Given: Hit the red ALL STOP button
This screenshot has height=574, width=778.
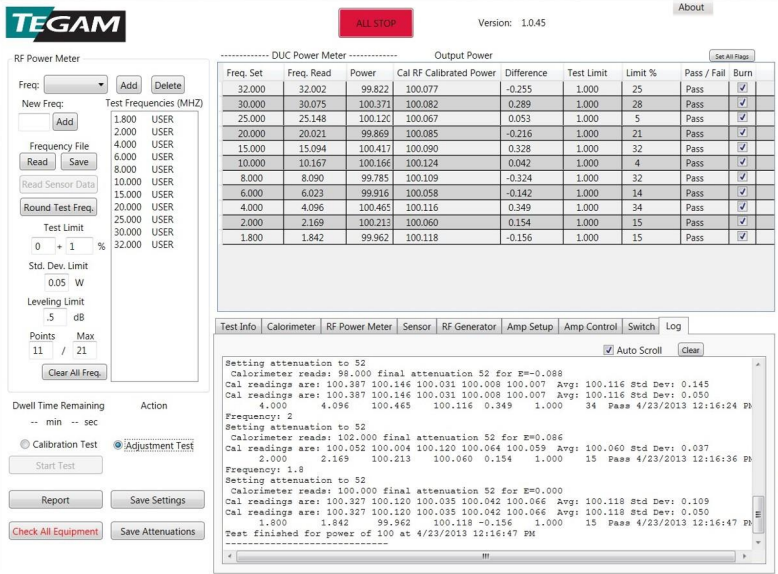Looking at the screenshot, I should pos(376,23).
